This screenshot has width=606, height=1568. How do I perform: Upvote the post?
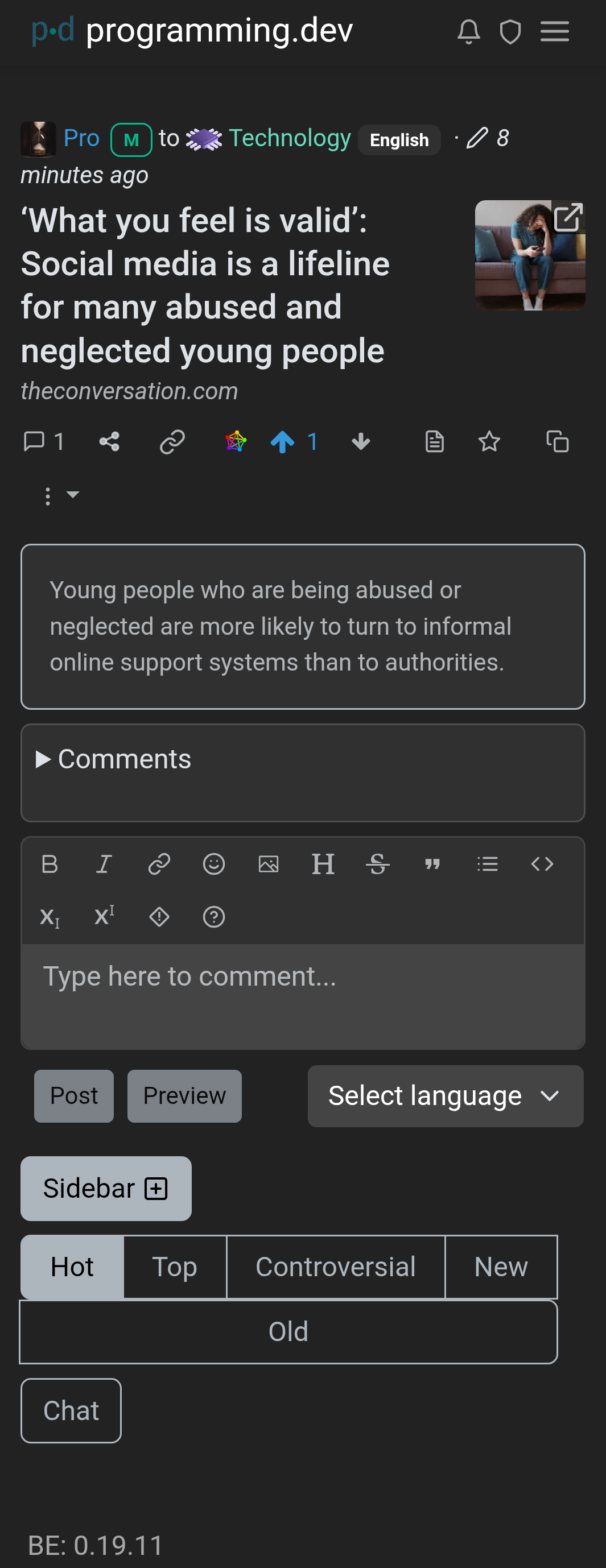282,442
